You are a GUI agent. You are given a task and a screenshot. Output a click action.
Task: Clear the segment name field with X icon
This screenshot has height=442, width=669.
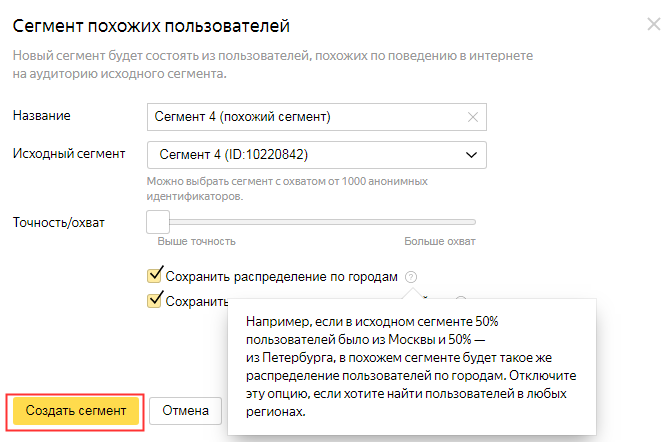click(x=473, y=117)
